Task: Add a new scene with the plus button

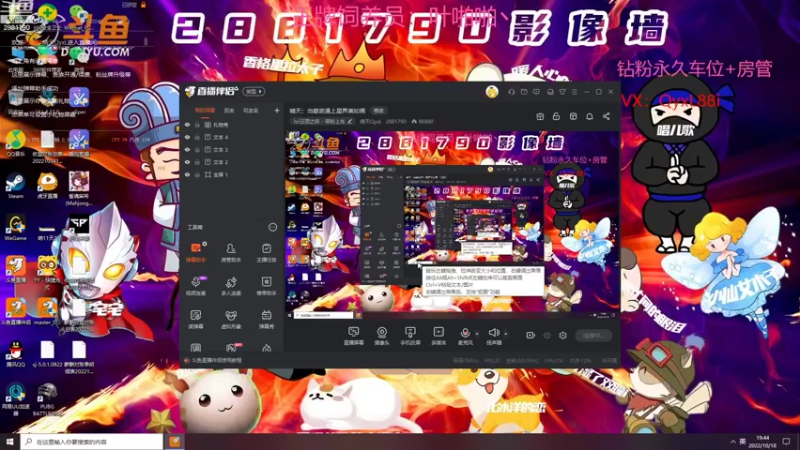Action: [277, 110]
